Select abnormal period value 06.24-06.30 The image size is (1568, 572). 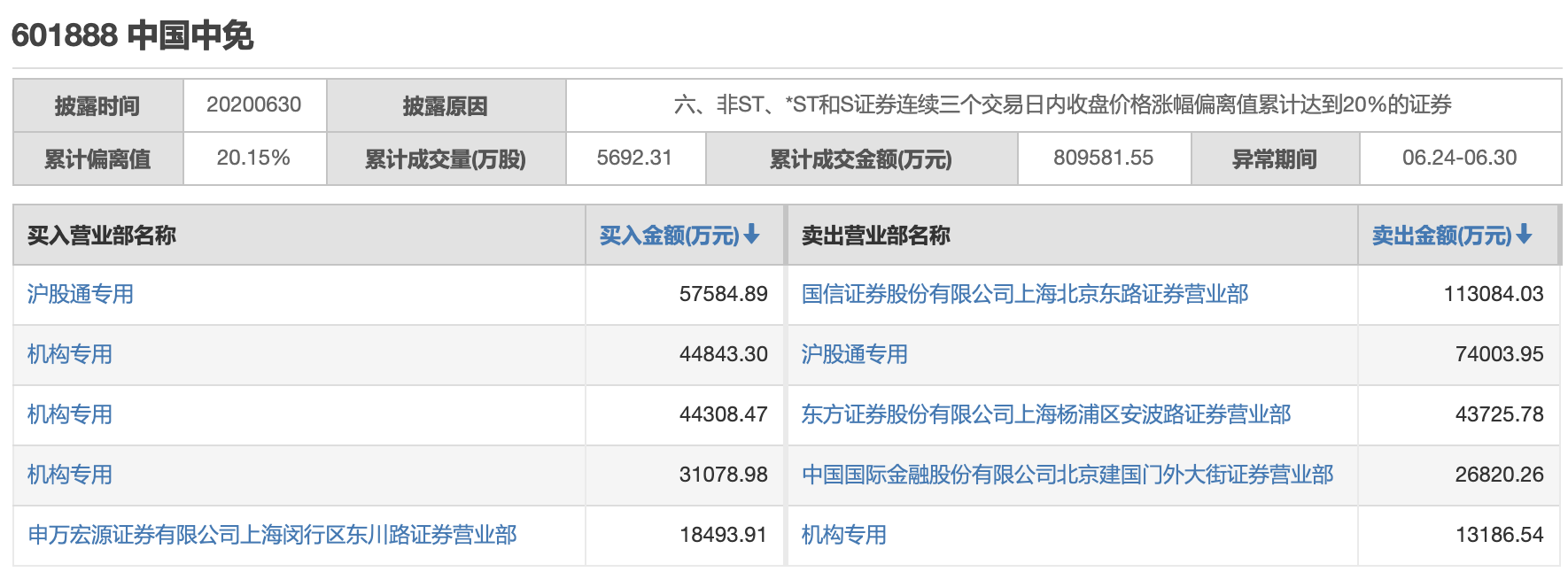coord(1460,158)
